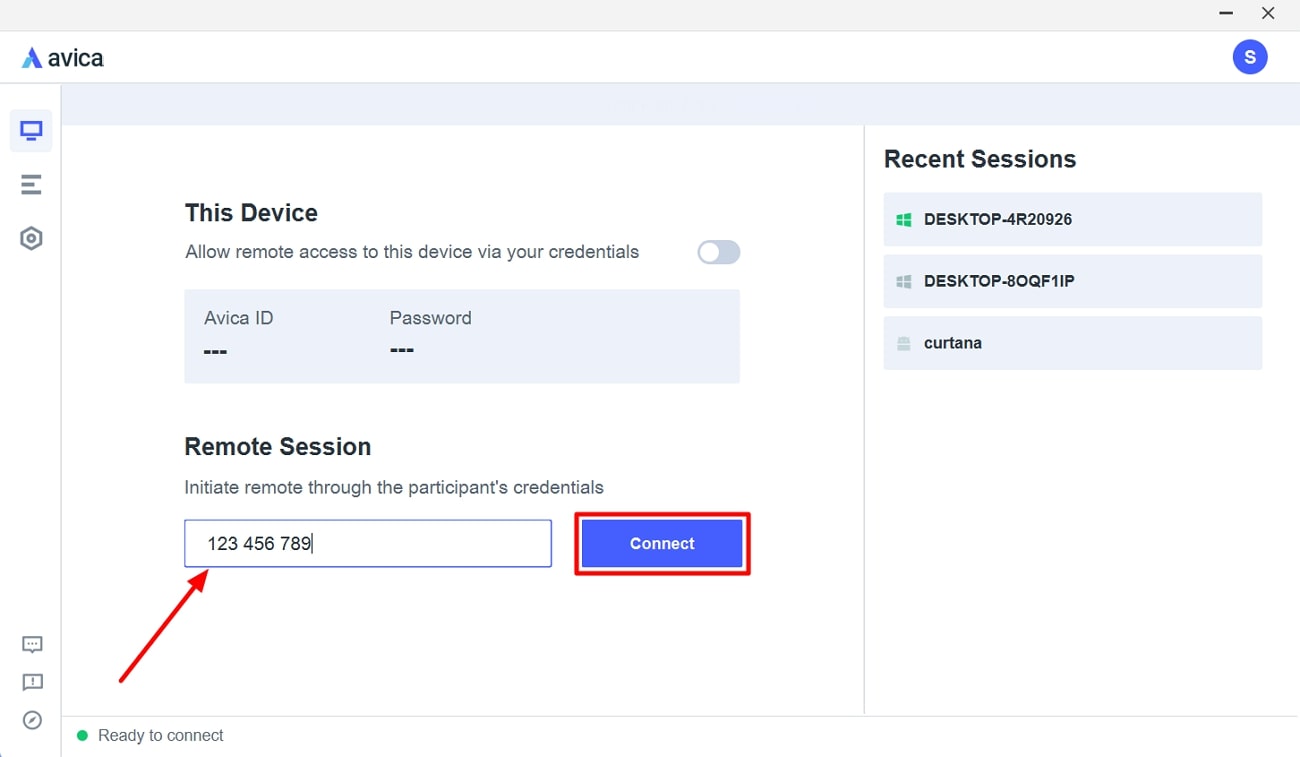Click the Windows icon beside DESKTOP-8OQF1IP
This screenshot has height=757, width=1300.
point(904,282)
